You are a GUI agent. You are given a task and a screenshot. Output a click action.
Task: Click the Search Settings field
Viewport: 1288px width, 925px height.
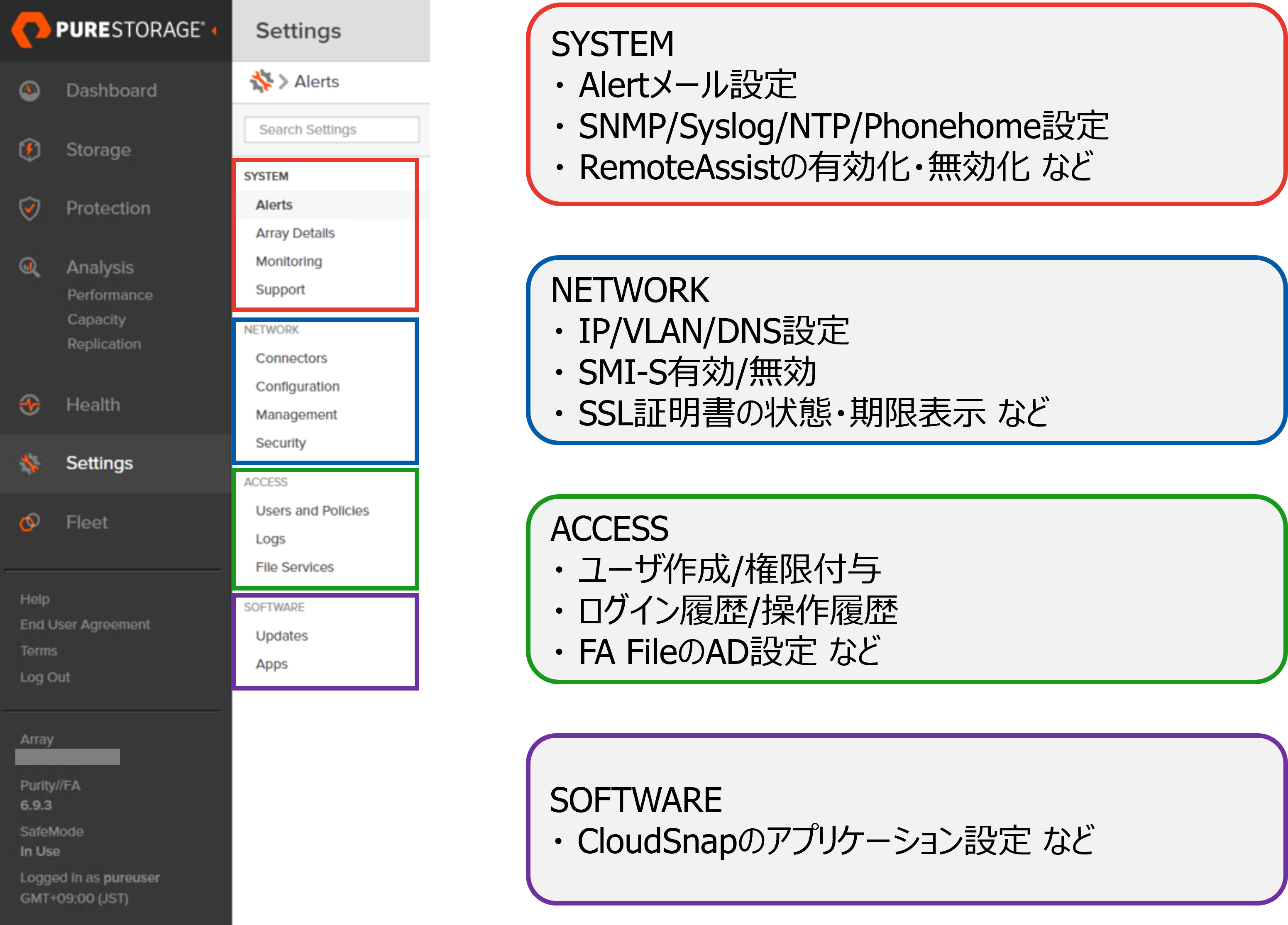(331, 129)
